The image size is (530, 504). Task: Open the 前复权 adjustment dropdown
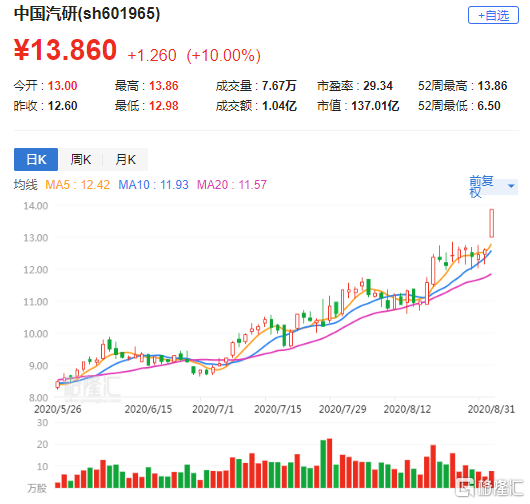click(493, 186)
